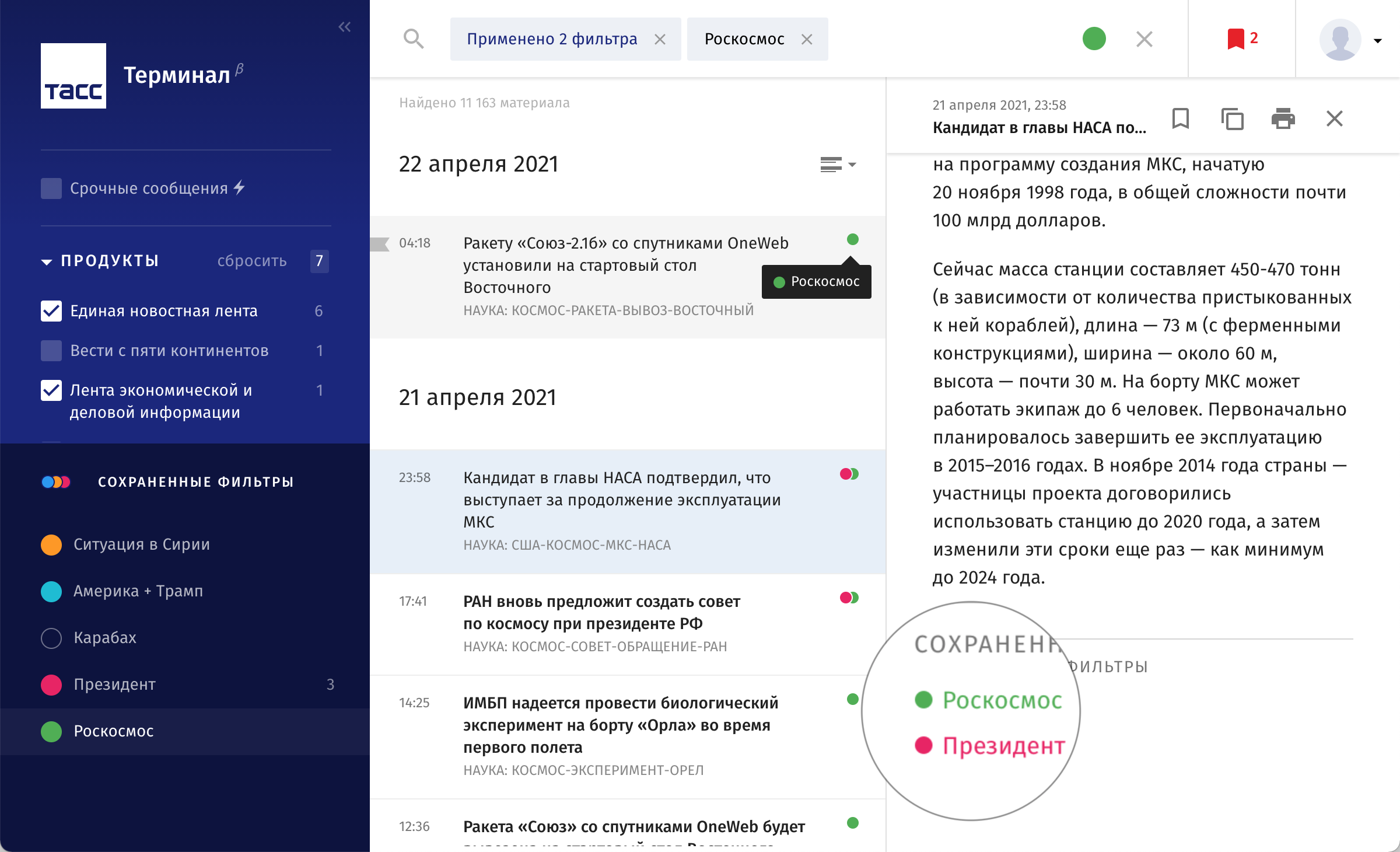
Task: Click the Президент filter count 3
Action: point(330,685)
